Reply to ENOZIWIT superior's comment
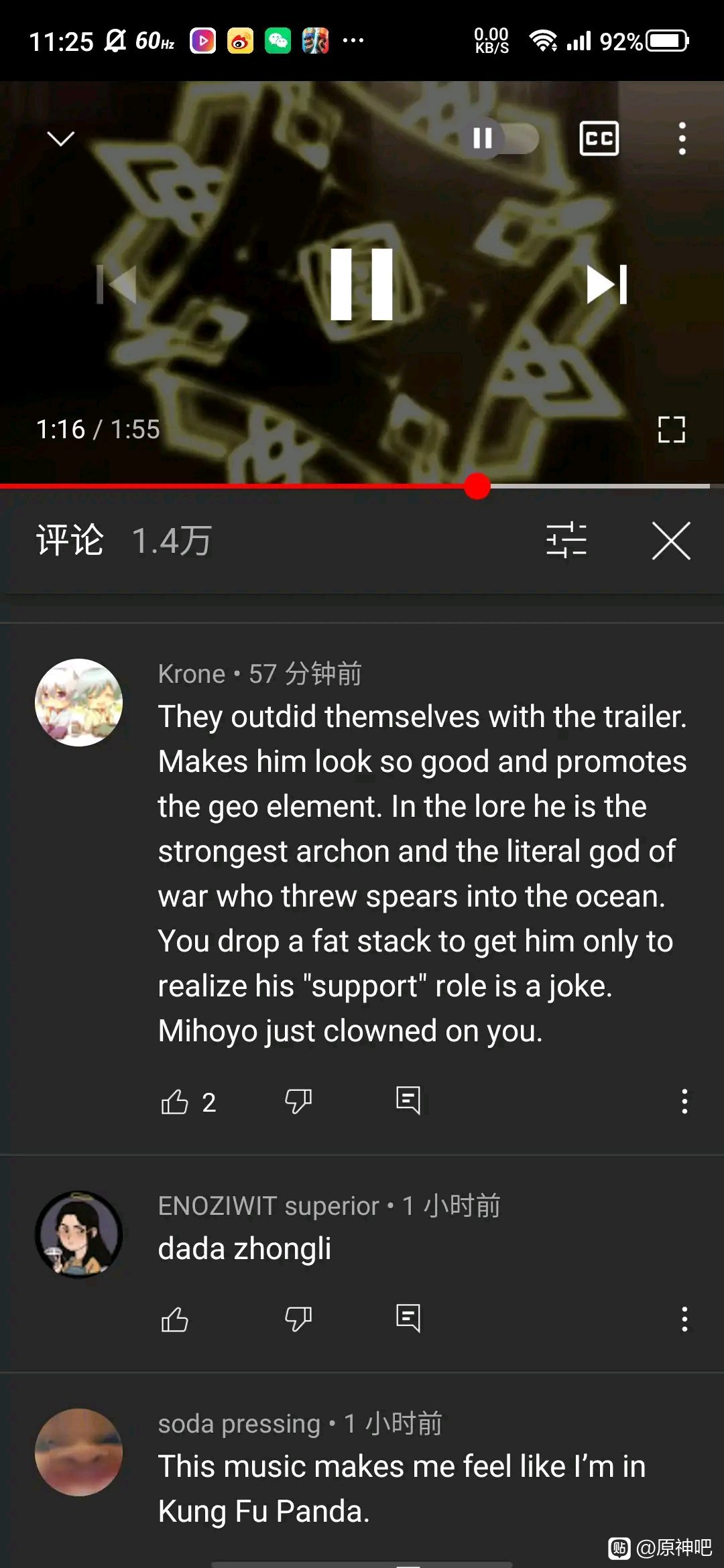 (x=408, y=1318)
